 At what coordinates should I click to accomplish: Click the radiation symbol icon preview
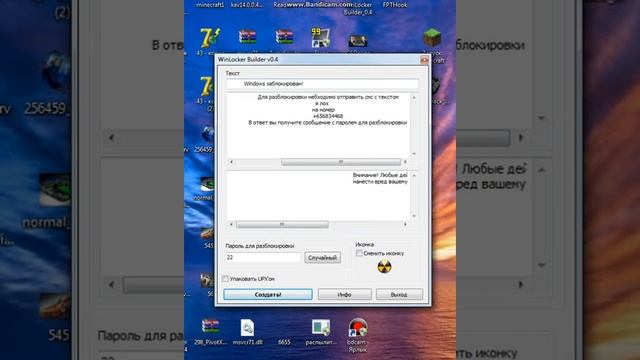click(x=384, y=267)
